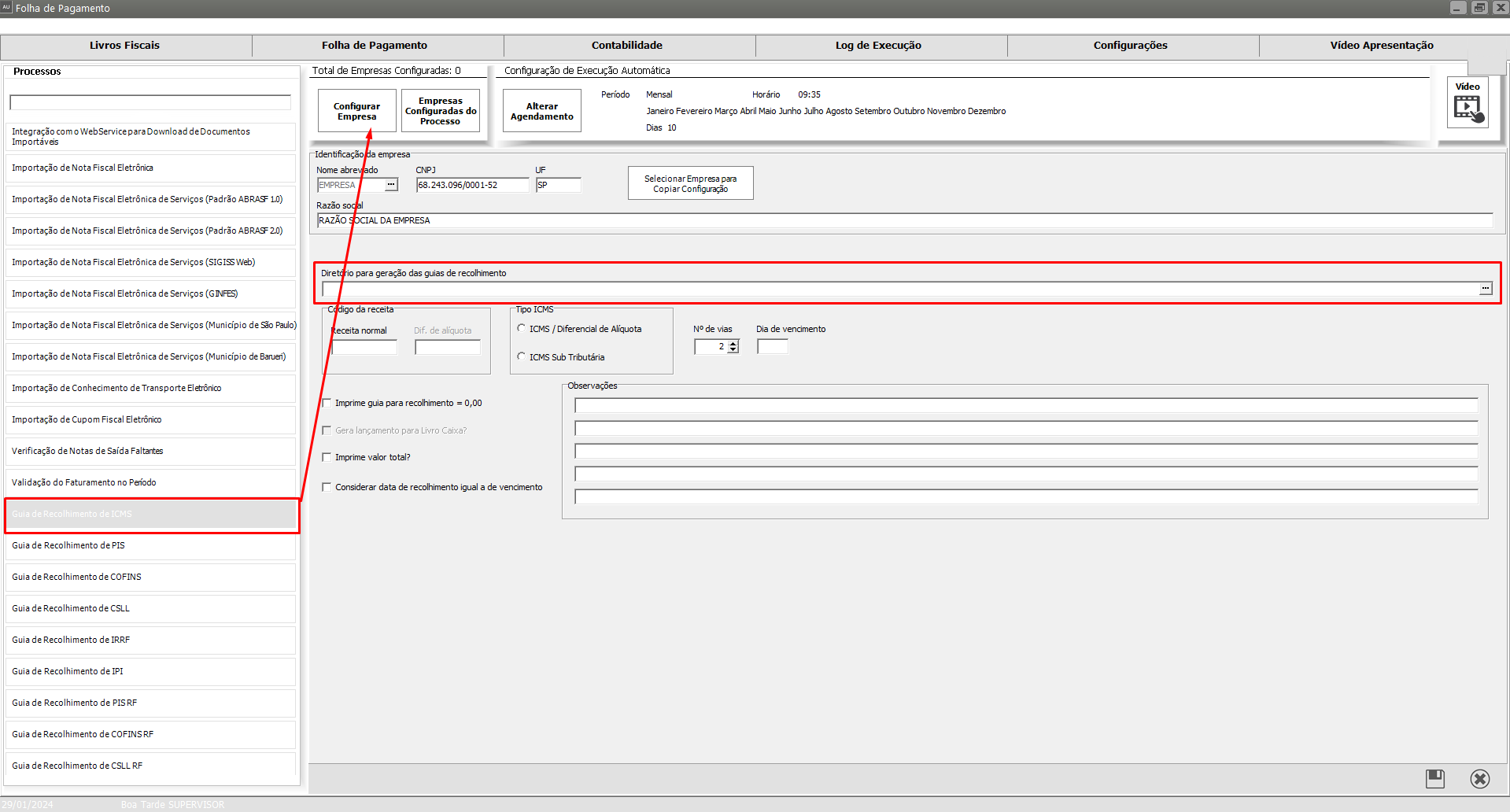The width and height of the screenshot is (1510, 812).
Task: Click the UF input field
Action: [x=559, y=185]
